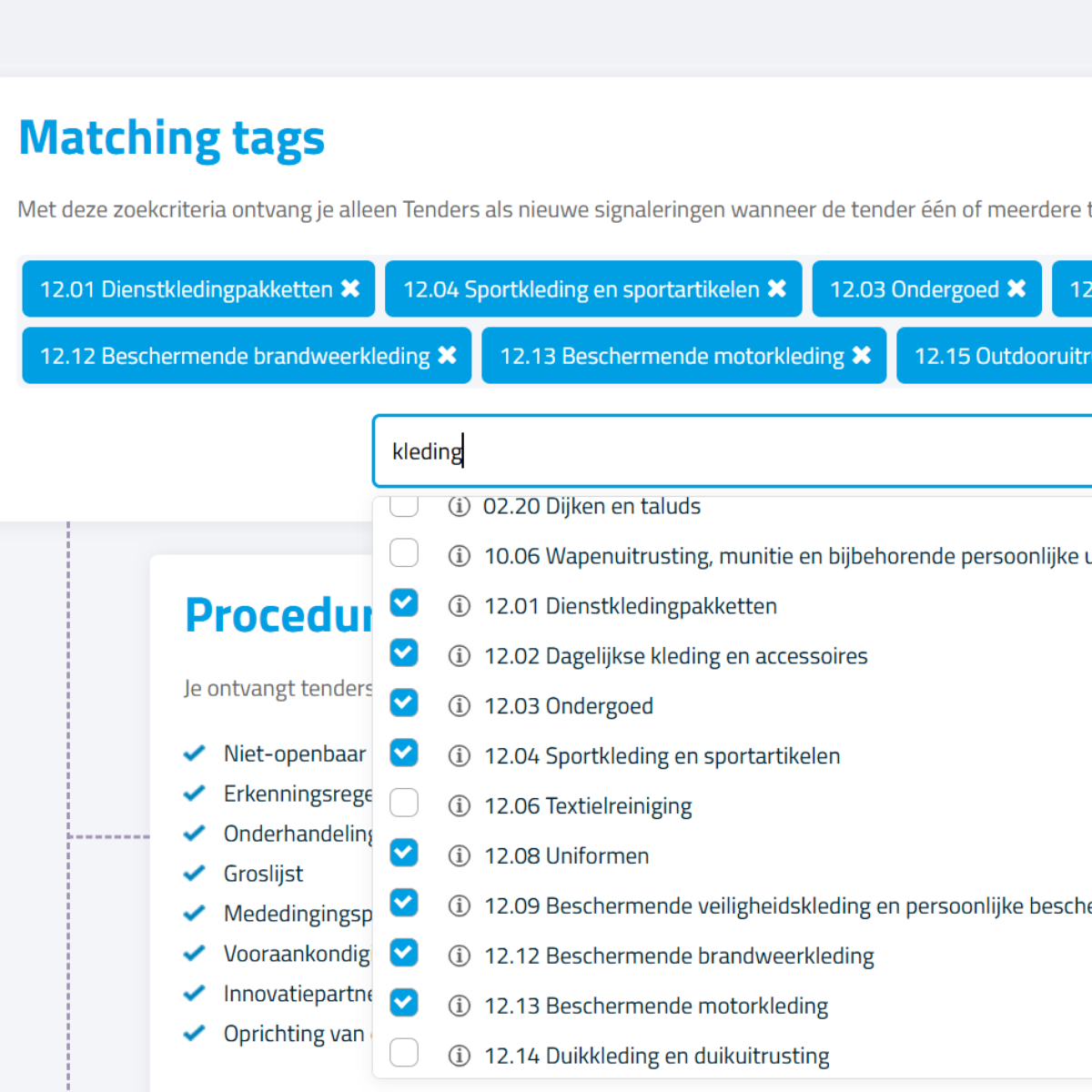Check the 10.06 Wapenuitrusting checkbox
The image size is (1092, 1092).
[x=404, y=552]
